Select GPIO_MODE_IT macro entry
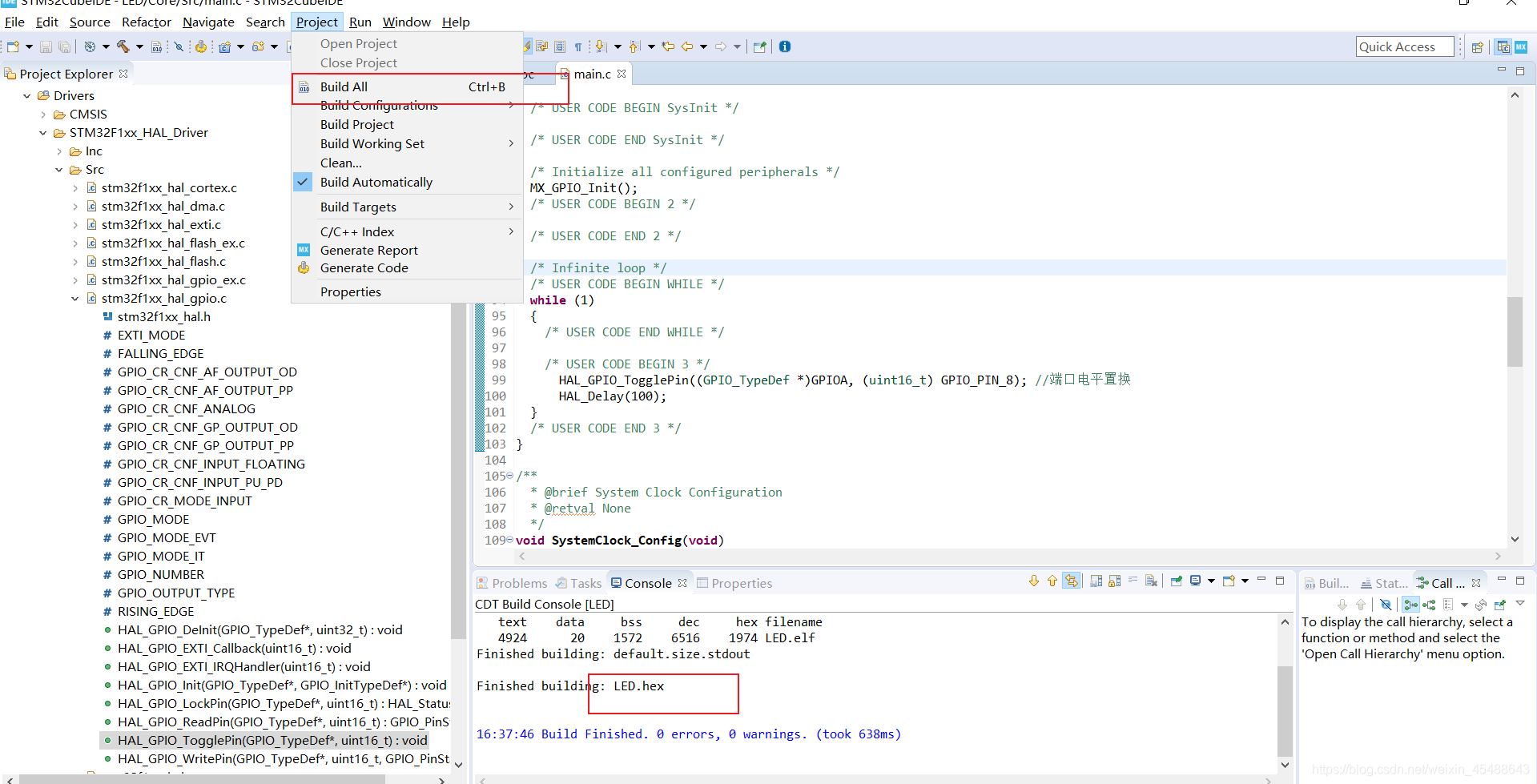The width and height of the screenshot is (1537, 784). click(161, 557)
